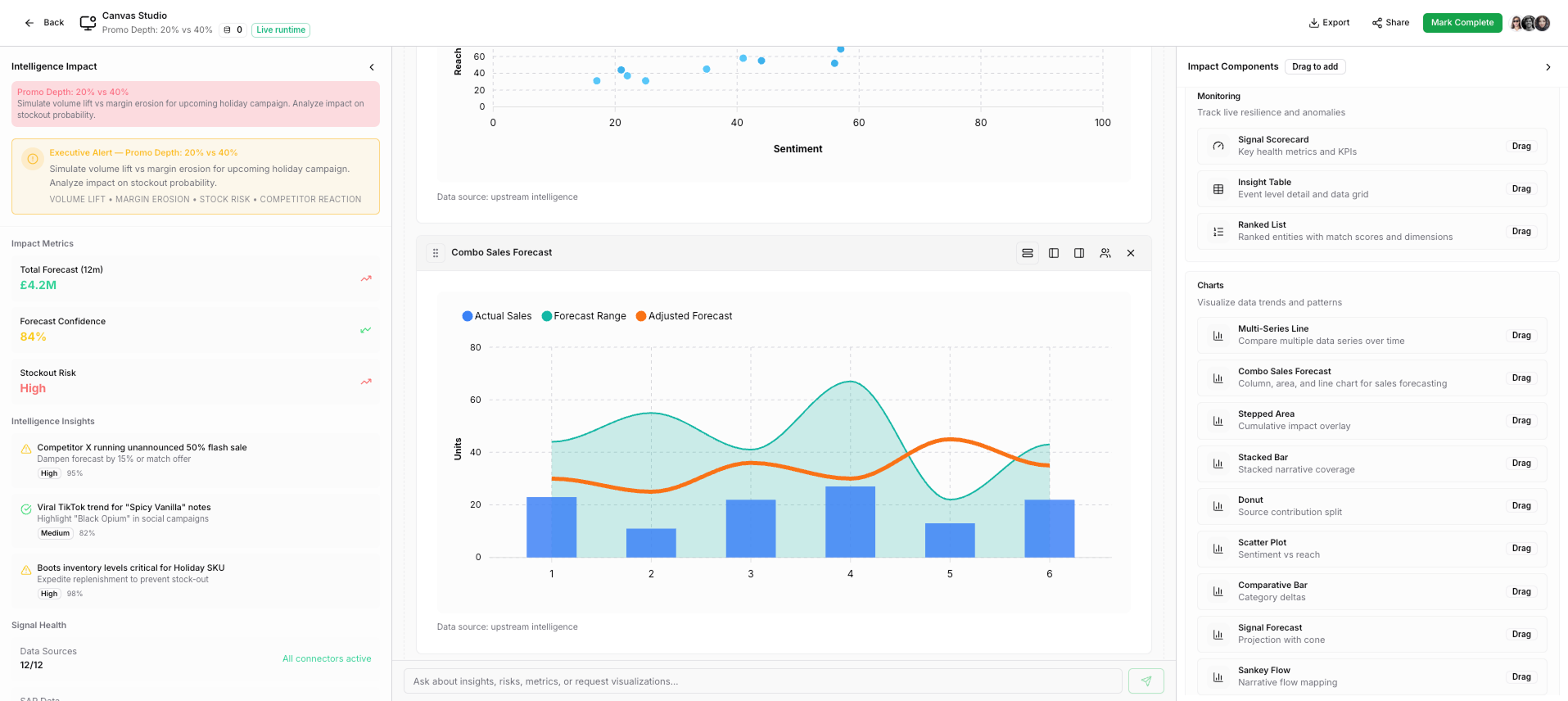
Task: Click the users icon on Combo Sales Forecast
Action: tap(1105, 253)
